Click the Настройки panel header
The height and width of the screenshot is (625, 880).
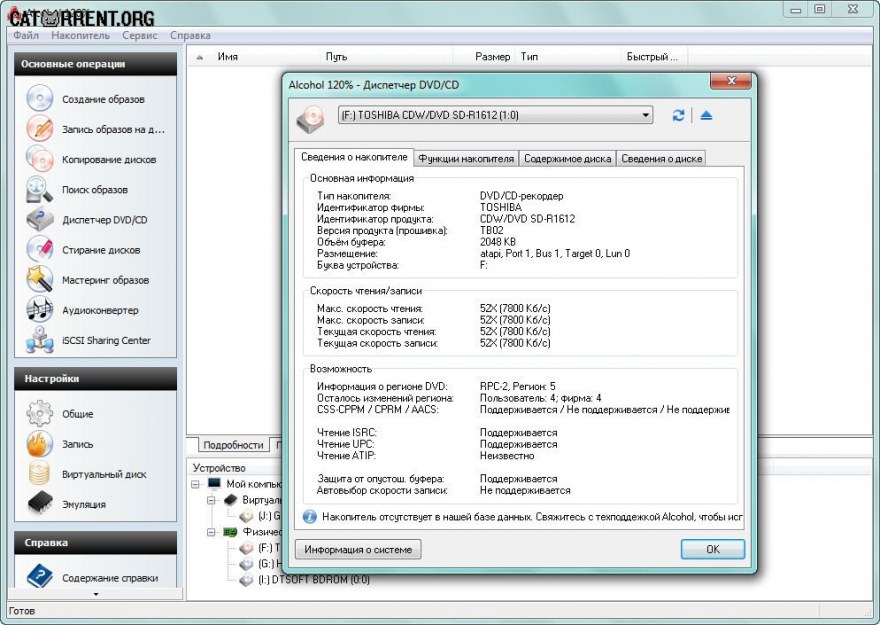[x=96, y=379]
